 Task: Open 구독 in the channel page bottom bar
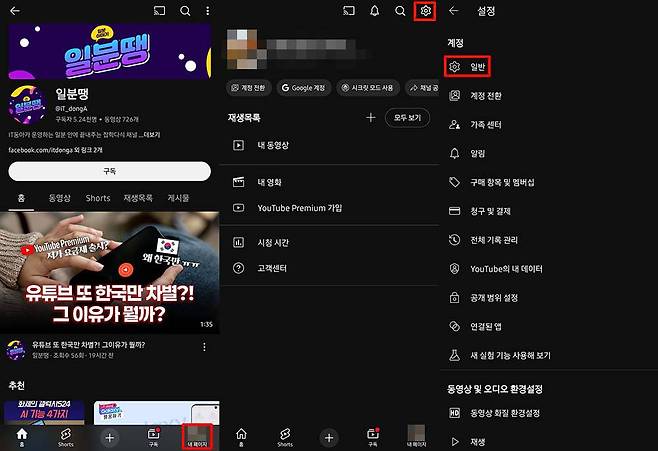(x=154, y=437)
